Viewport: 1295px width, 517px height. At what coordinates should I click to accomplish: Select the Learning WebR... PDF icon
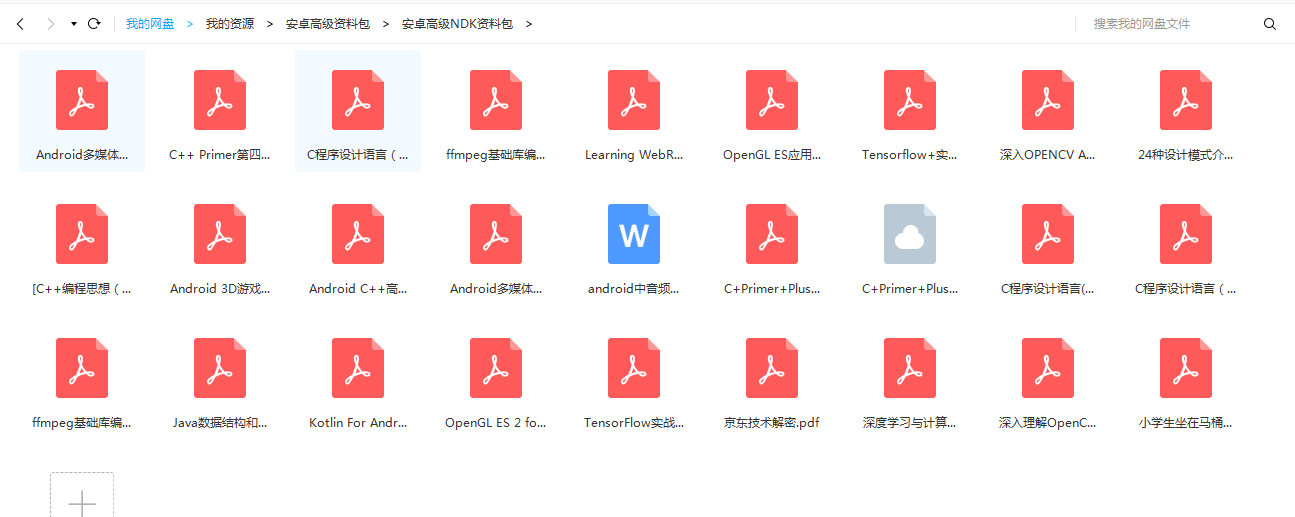[634, 100]
